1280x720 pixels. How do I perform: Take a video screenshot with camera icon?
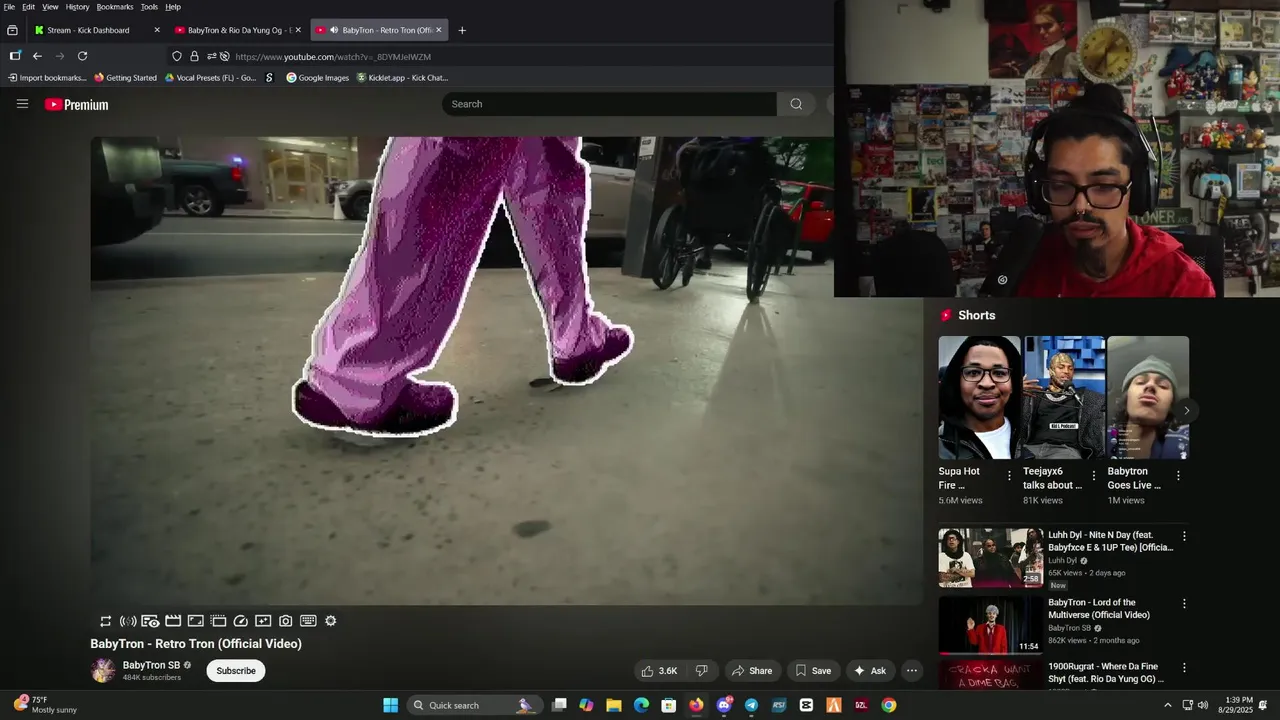[286, 621]
